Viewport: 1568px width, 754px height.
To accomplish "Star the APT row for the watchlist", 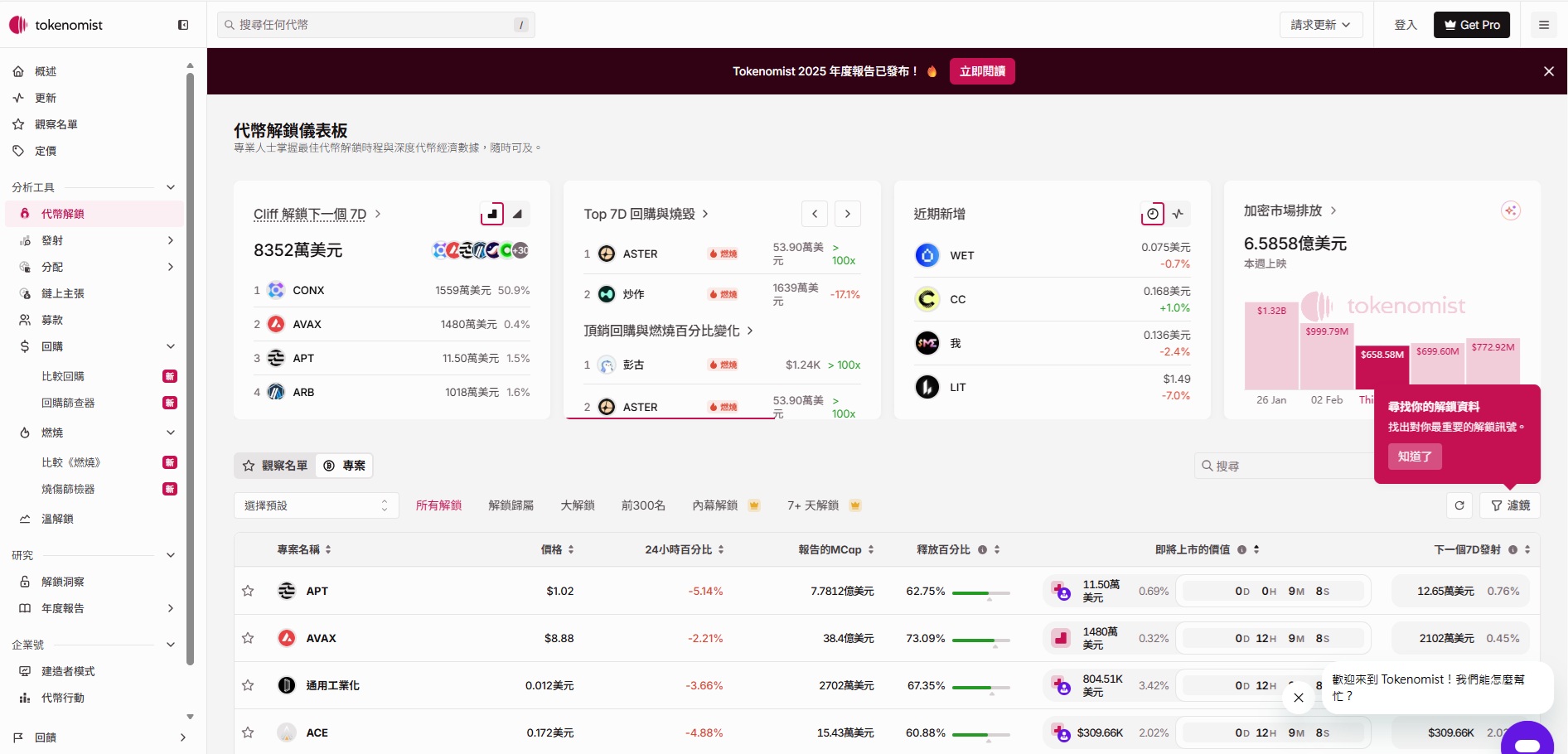I will coord(248,591).
